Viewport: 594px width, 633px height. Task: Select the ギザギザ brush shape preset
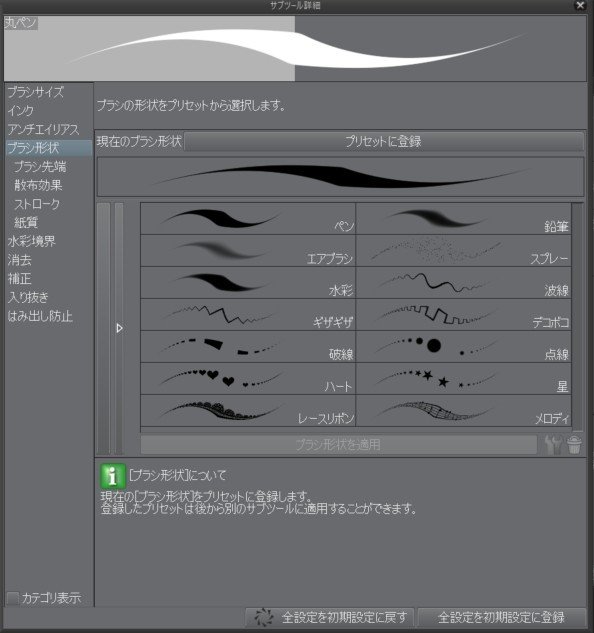(x=248, y=315)
